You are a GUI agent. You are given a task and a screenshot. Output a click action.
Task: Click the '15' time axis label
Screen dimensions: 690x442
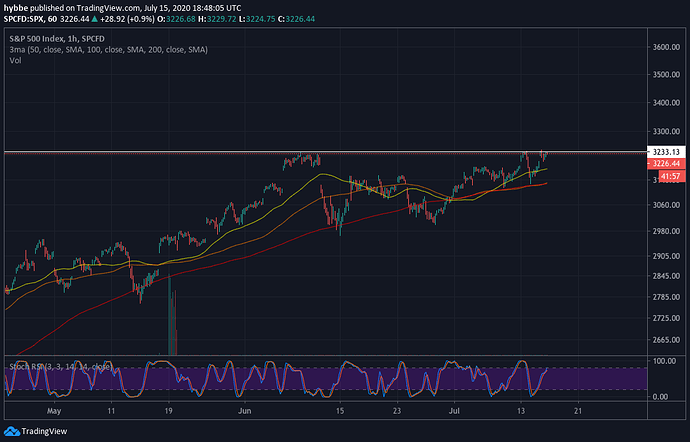pyautogui.click(x=340, y=411)
